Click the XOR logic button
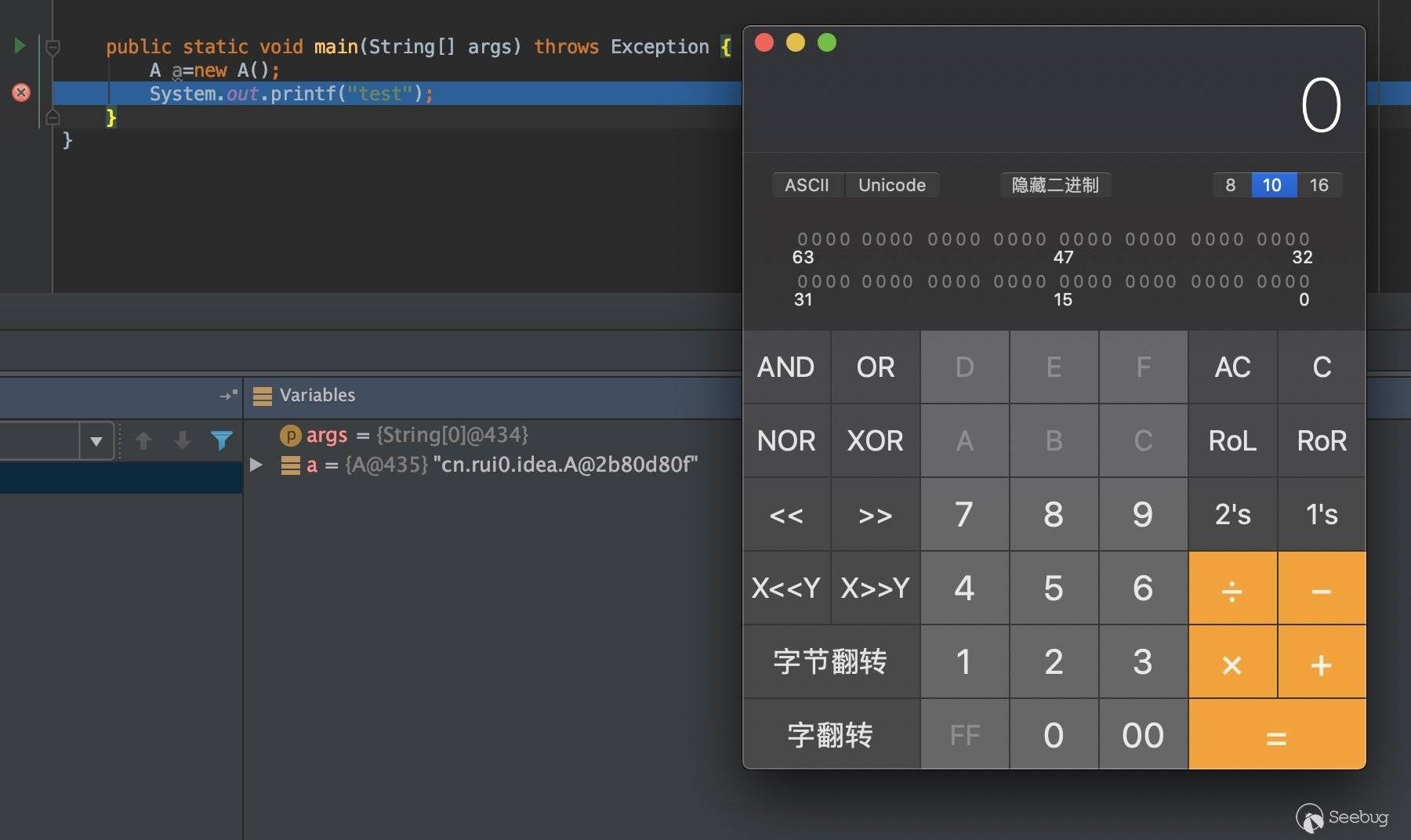The height and width of the screenshot is (840, 1411). tap(875, 440)
